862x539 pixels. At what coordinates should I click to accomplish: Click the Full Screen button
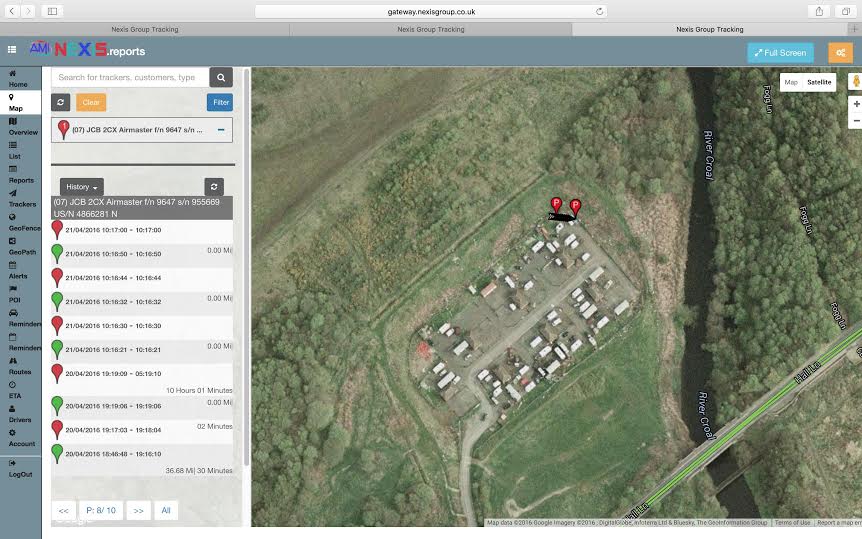click(x=780, y=53)
